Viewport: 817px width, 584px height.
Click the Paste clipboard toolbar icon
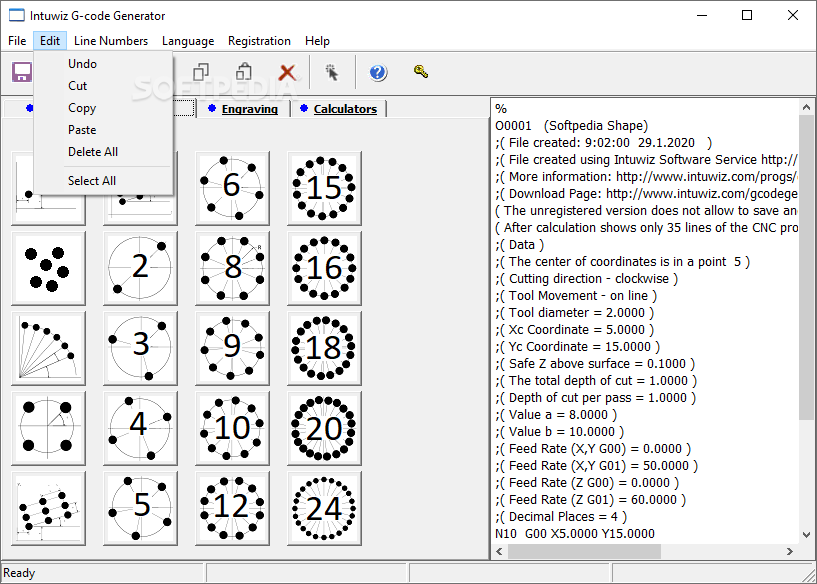point(244,72)
